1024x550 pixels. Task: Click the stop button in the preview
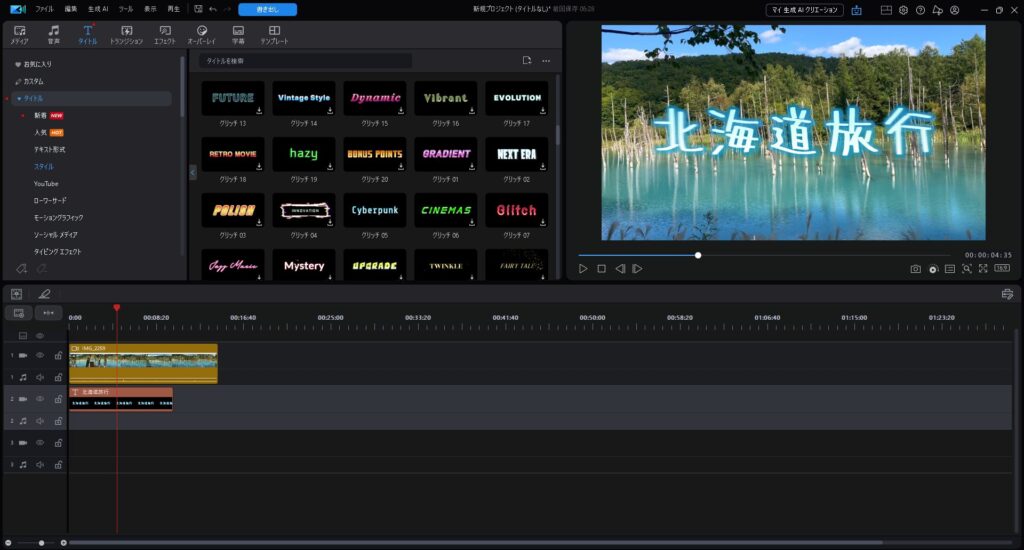click(601, 269)
